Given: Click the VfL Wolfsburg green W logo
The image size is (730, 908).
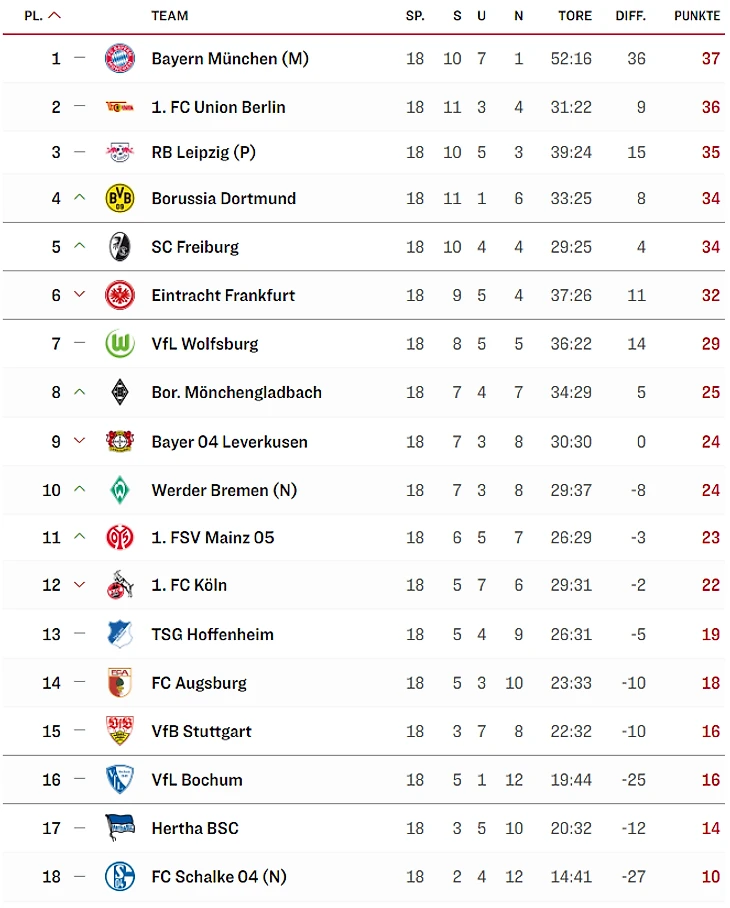Looking at the screenshot, I should coord(120,344).
